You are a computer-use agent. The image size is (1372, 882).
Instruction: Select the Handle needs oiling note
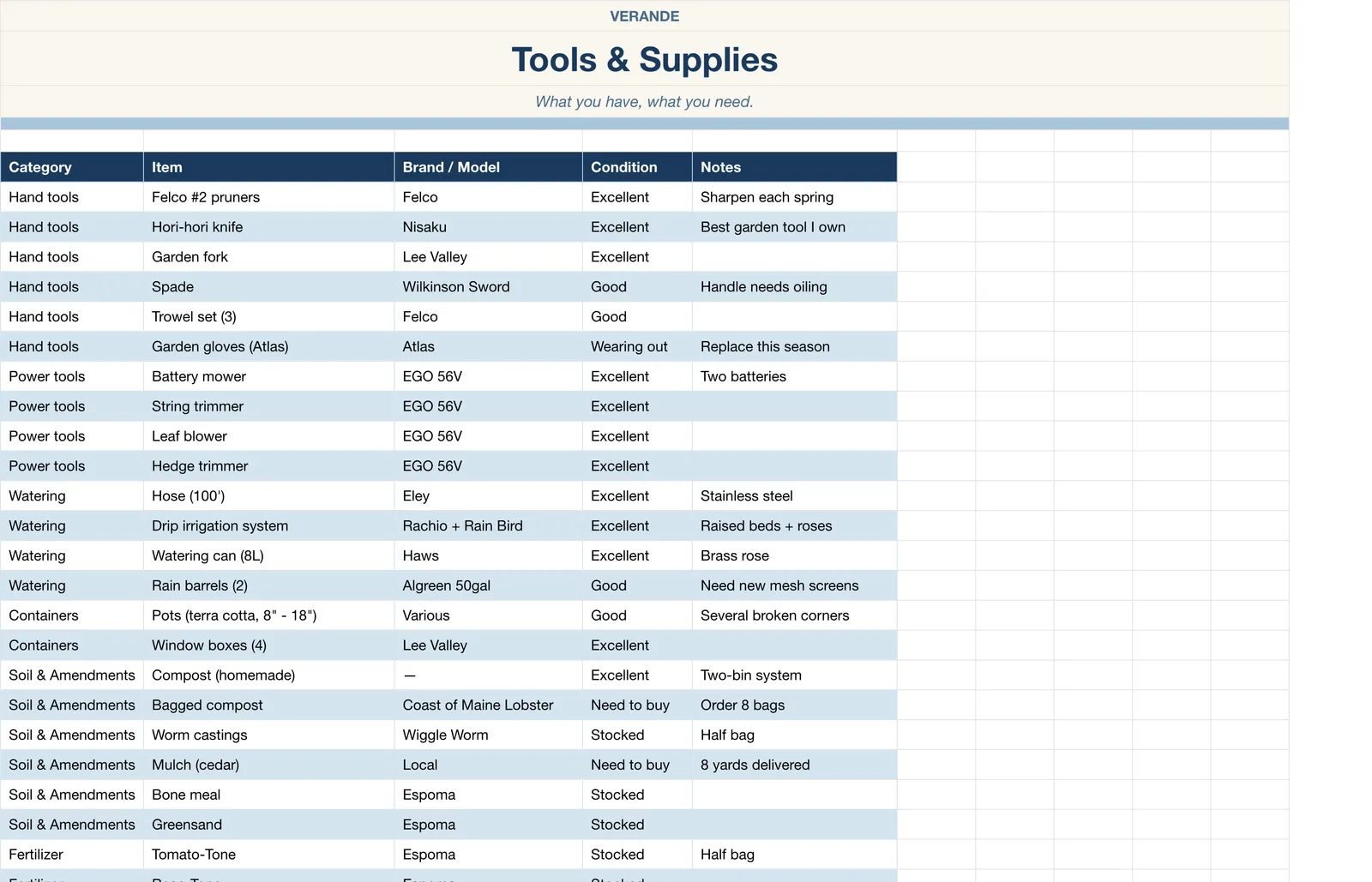[x=794, y=287]
